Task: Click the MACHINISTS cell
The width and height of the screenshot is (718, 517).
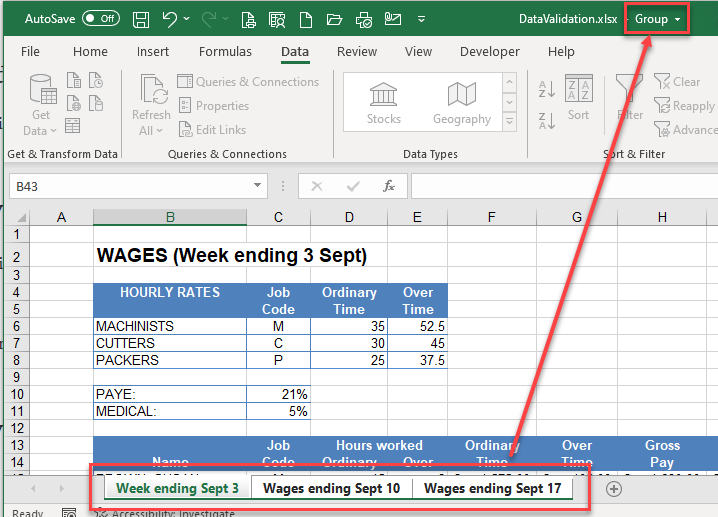Action: coord(170,326)
